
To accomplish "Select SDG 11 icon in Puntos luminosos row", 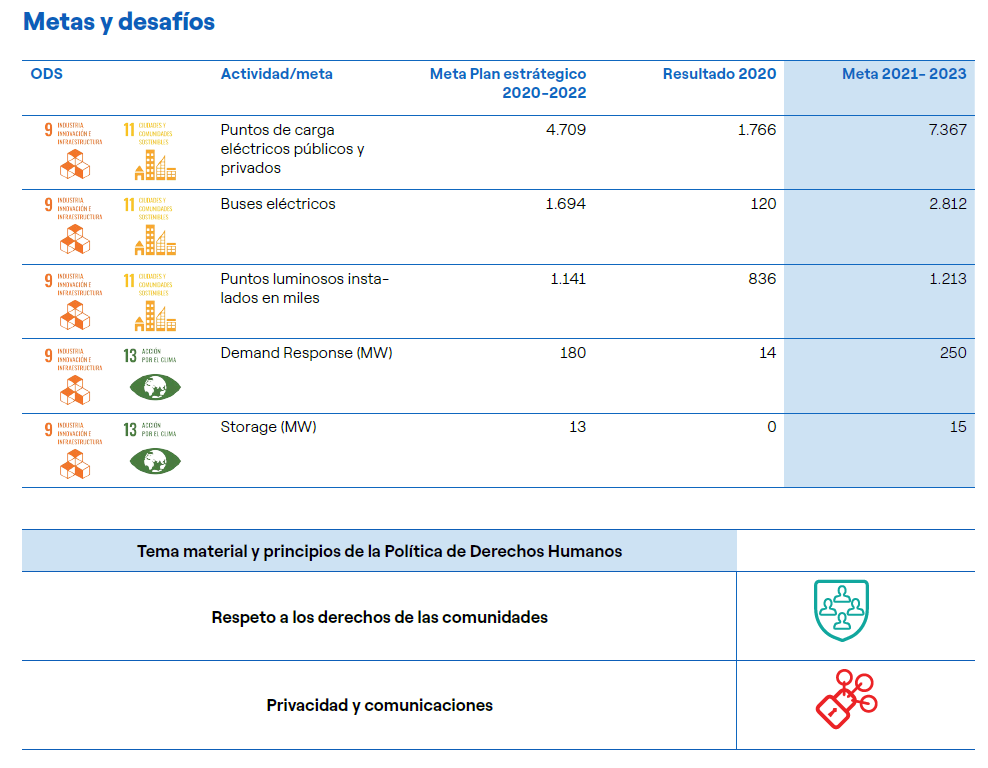I will [150, 301].
